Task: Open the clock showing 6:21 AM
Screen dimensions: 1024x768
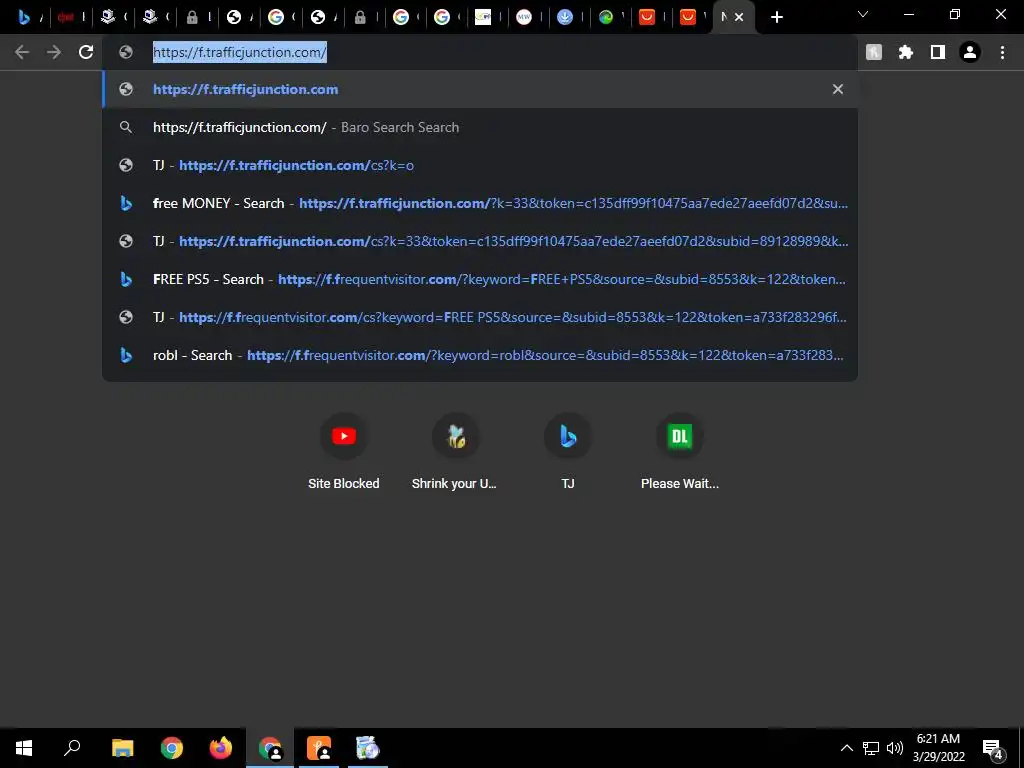Action: 938,748
